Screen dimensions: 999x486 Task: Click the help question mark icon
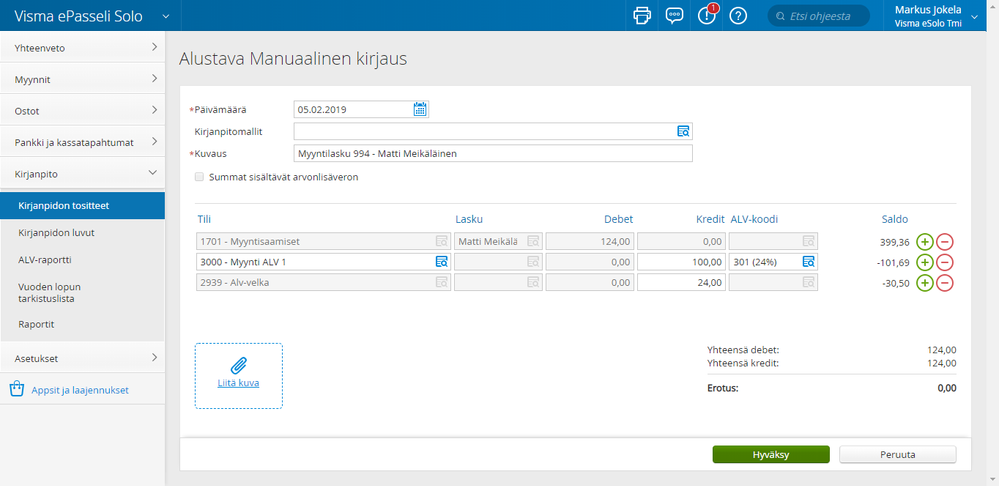(739, 16)
